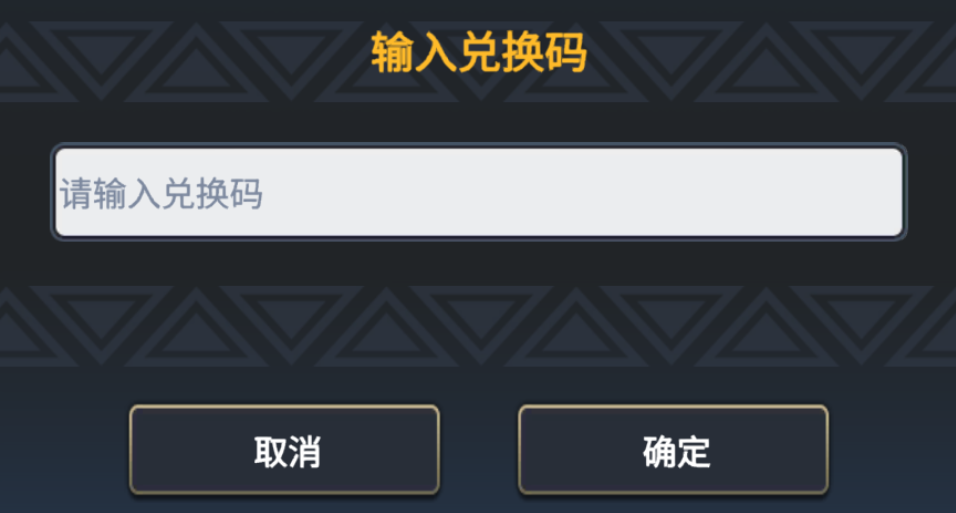Select the placeholder text 请输入兑换码

162,193
